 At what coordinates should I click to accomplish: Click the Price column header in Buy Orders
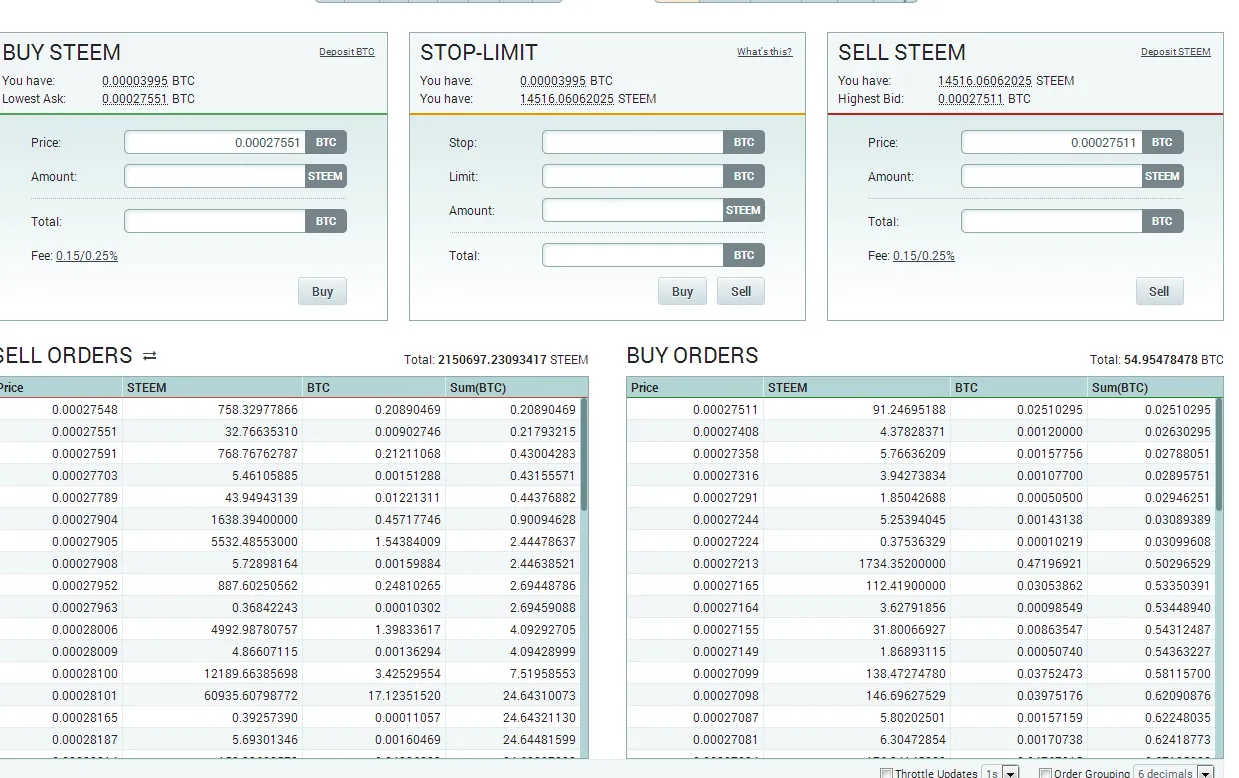point(695,388)
